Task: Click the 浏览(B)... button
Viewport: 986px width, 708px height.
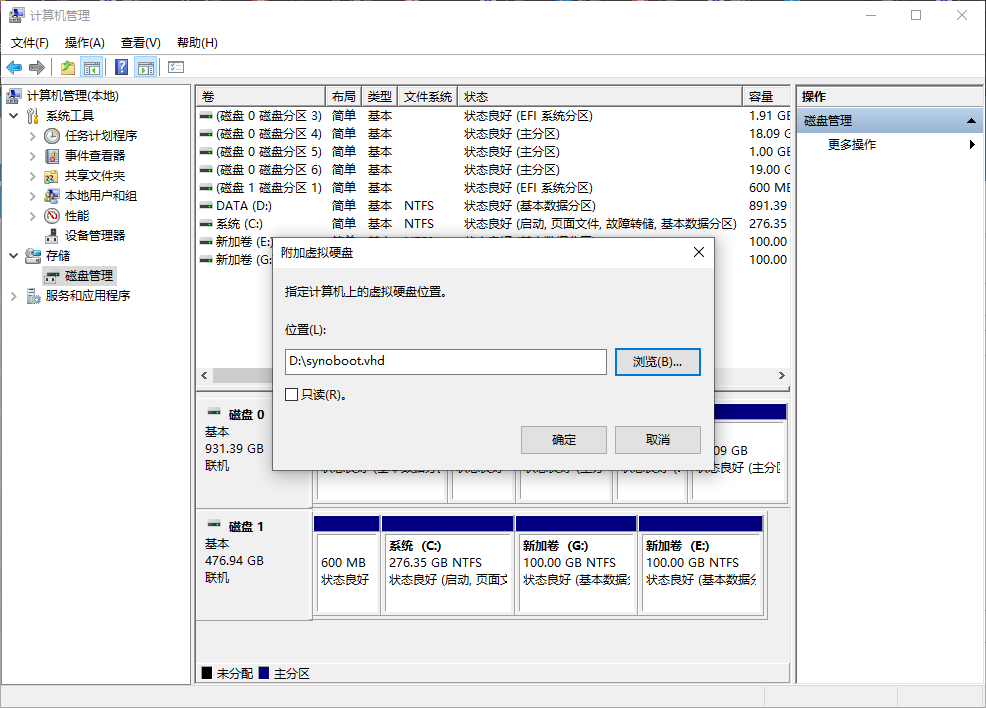Action: click(657, 362)
